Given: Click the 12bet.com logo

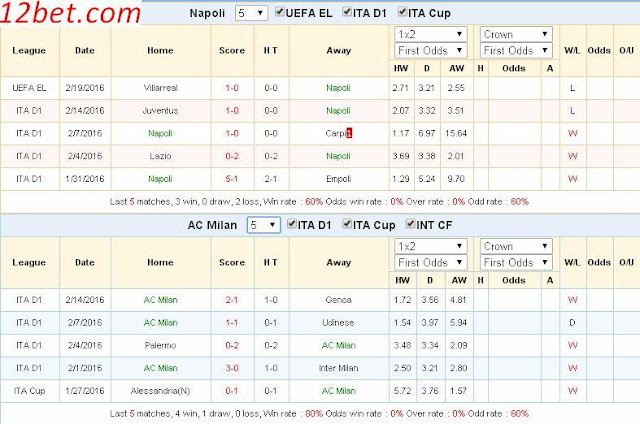Looking at the screenshot, I should pyautogui.click(x=70, y=13).
